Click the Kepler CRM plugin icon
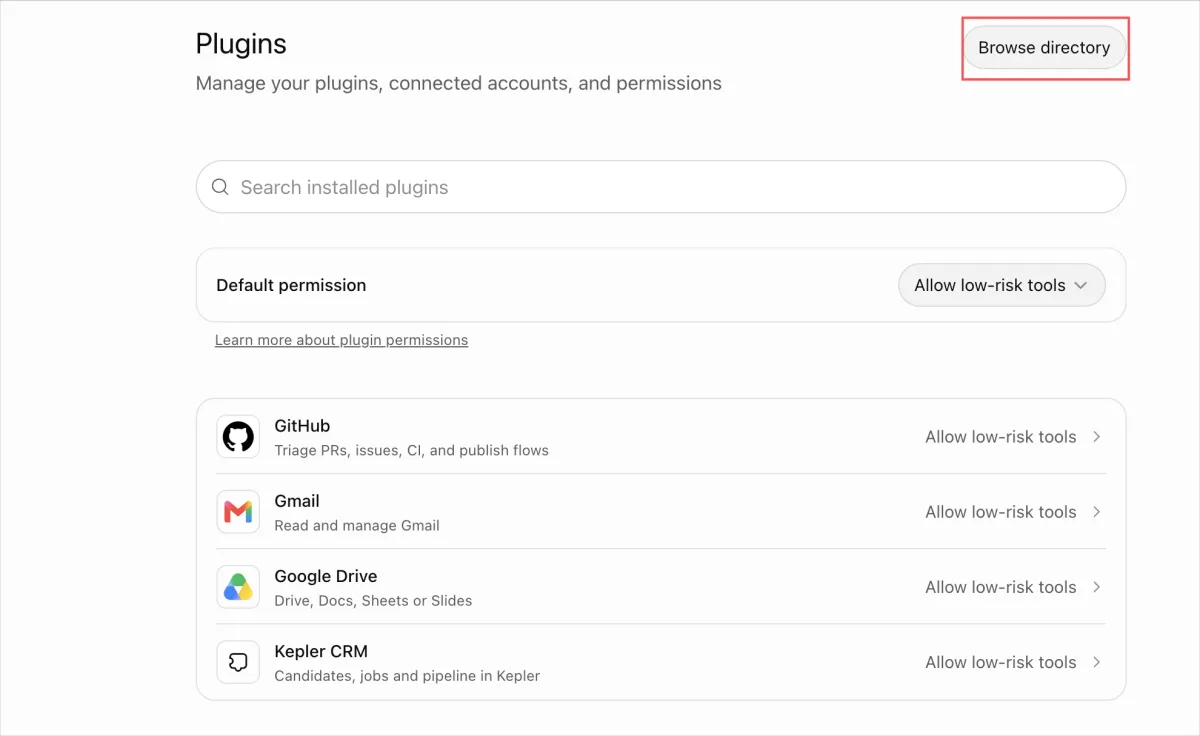Image resolution: width=1200 pixels, height=736 pixels. pyautogui.click(x=238, y=662)
